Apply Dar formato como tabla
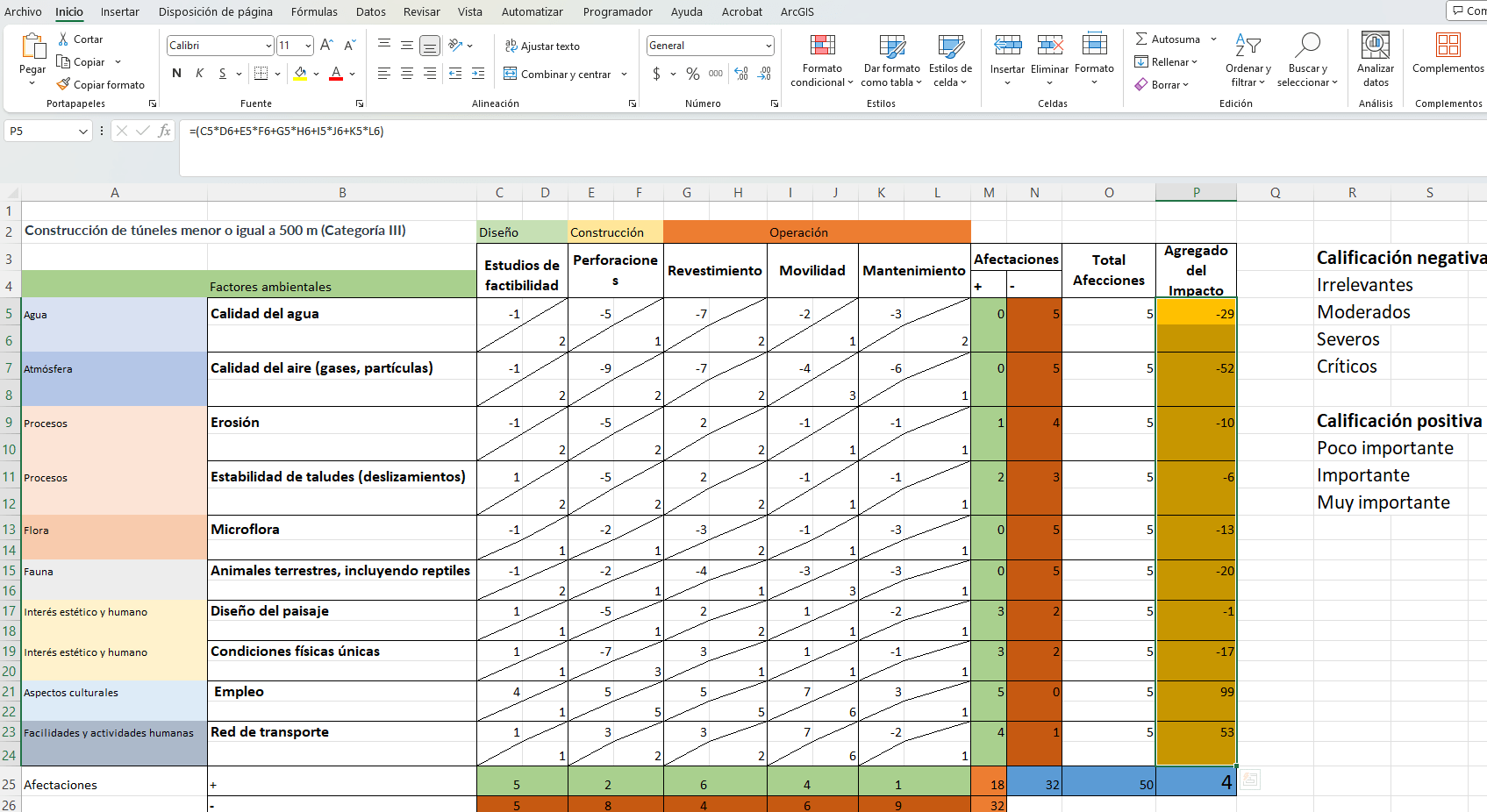This screenshot has width=1487, height=812. (x=890, y=60)
